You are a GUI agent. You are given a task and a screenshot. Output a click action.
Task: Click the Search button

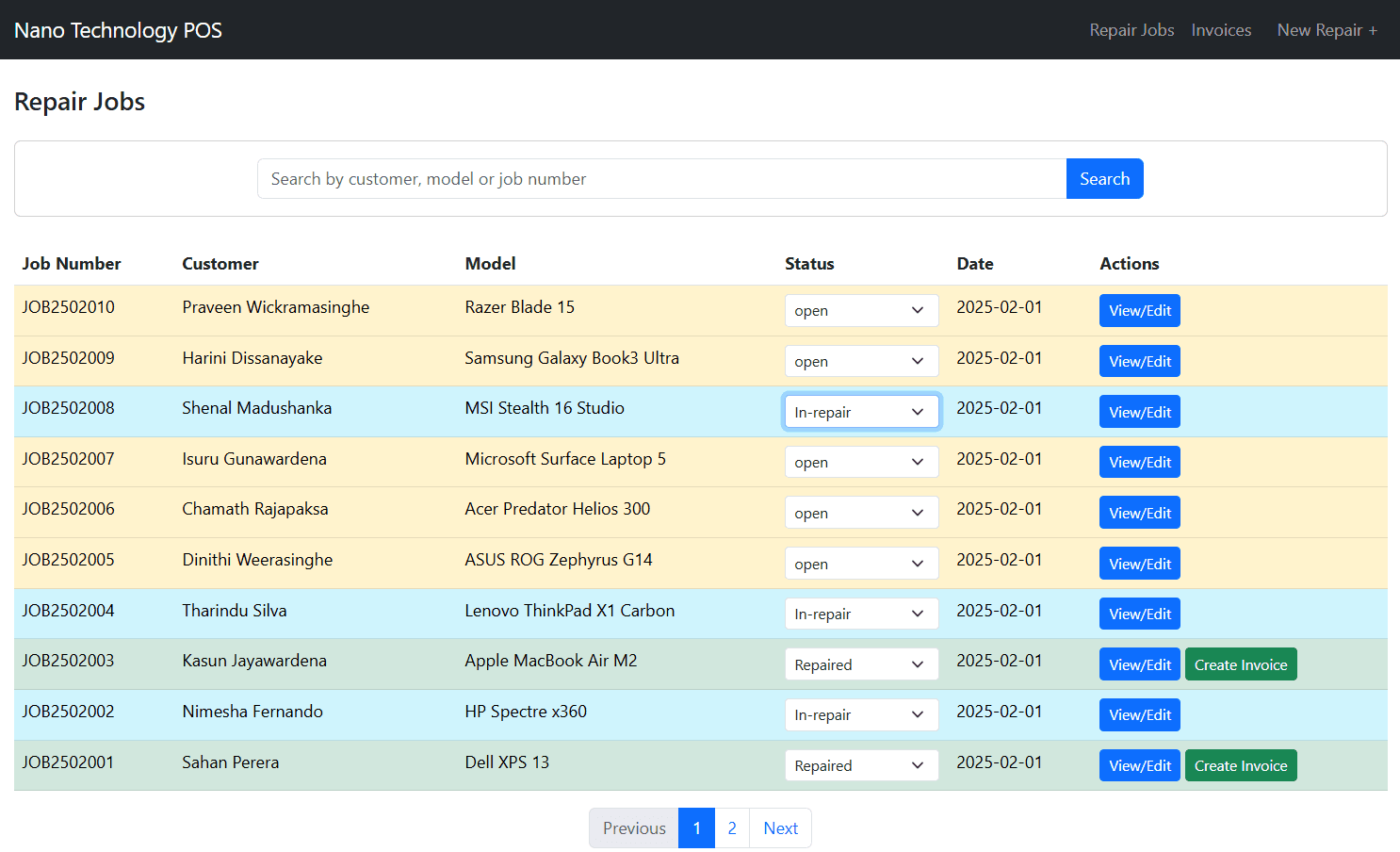[x=1104, y=179]
